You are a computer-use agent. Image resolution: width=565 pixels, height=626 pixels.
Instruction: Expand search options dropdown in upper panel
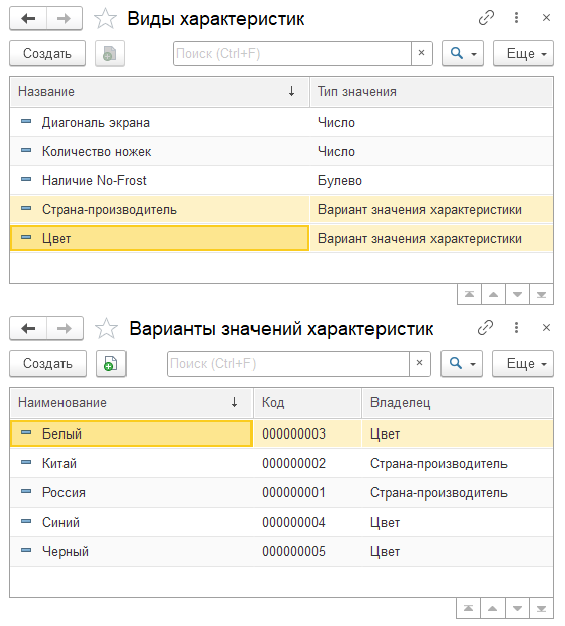pyautogui.click(x=463, y=53)
